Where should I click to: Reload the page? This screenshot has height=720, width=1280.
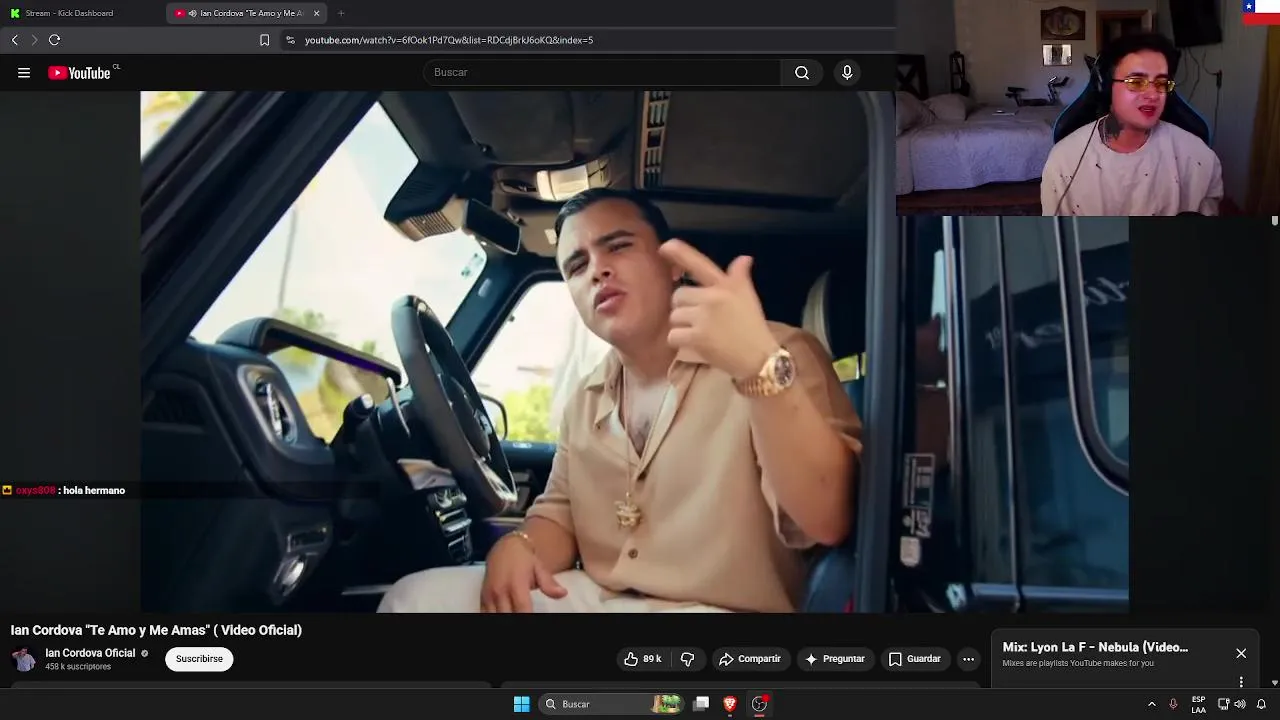(54, 40)
